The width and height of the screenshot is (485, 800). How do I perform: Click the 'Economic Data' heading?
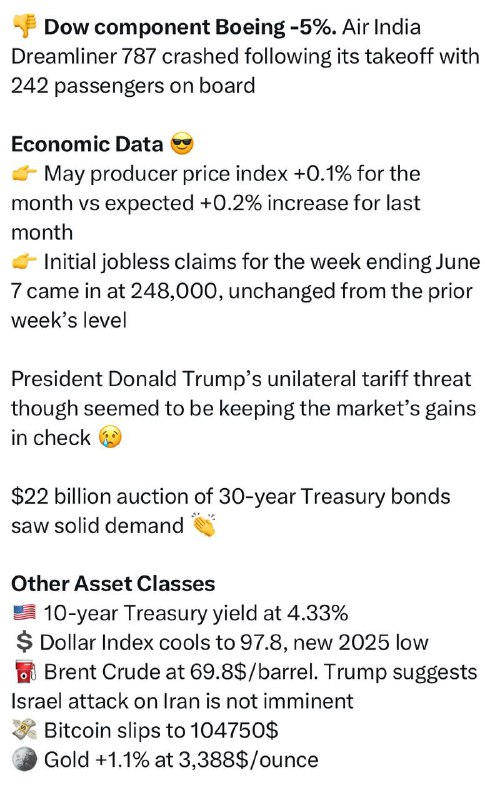coord(87,144)
